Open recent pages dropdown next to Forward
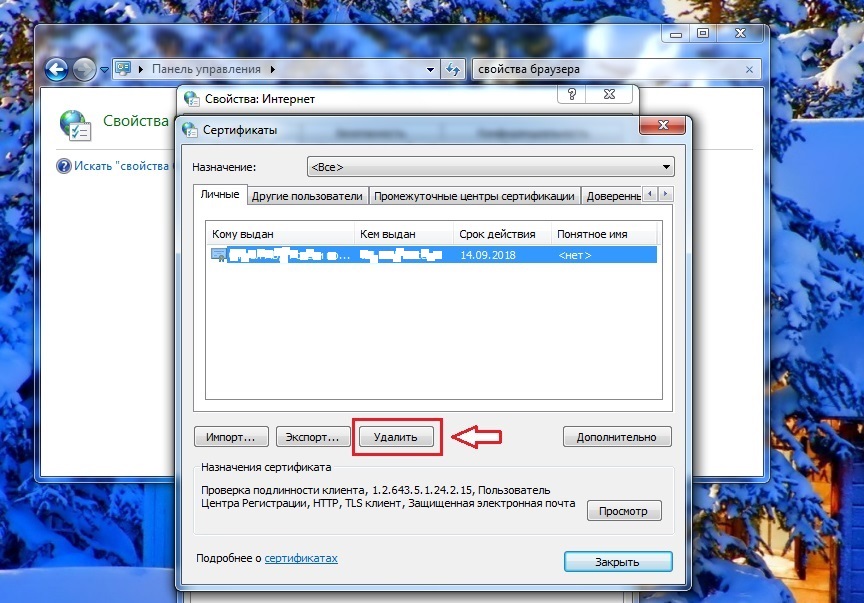 [x=103, y=69]
